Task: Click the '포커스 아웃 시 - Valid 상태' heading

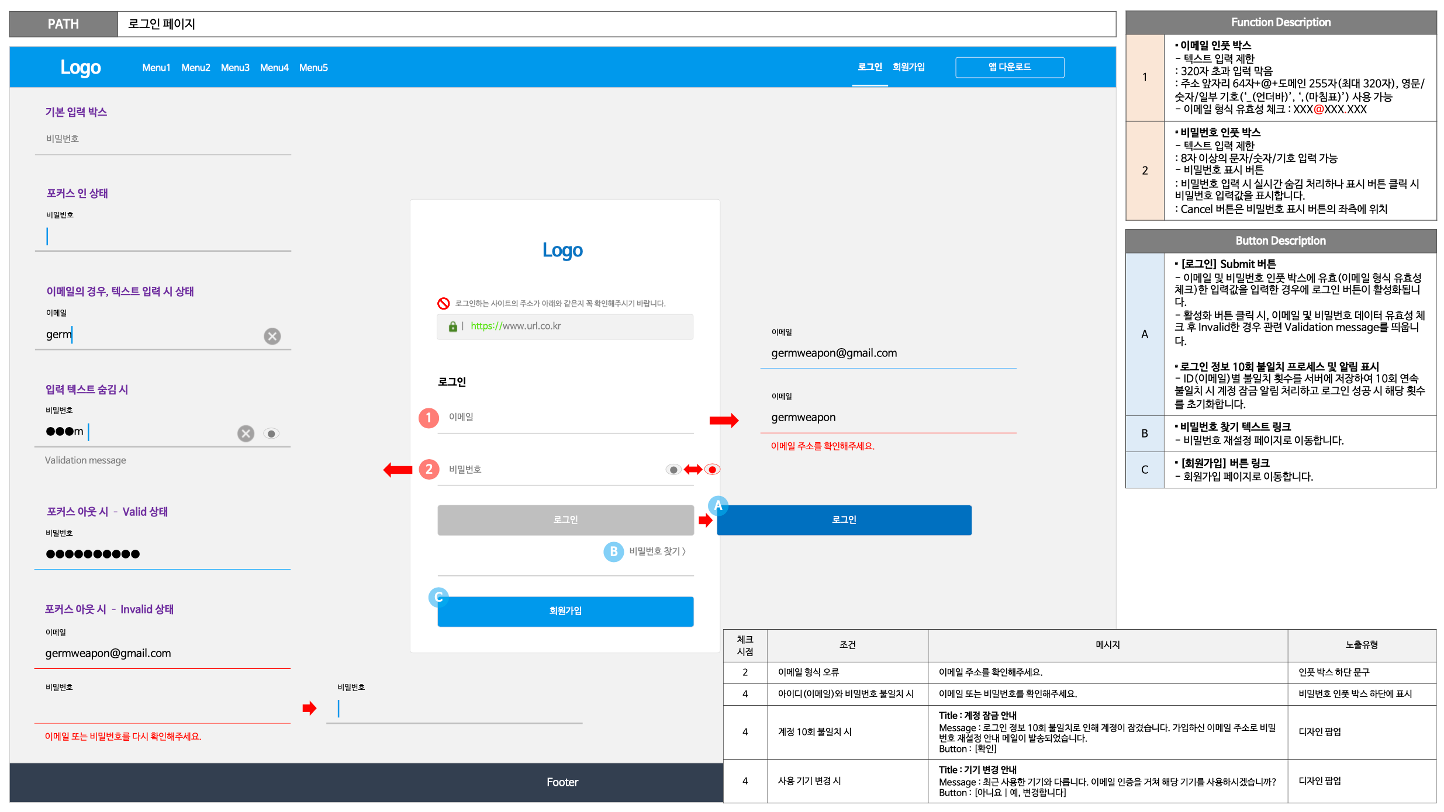Action: pos(107,512)
